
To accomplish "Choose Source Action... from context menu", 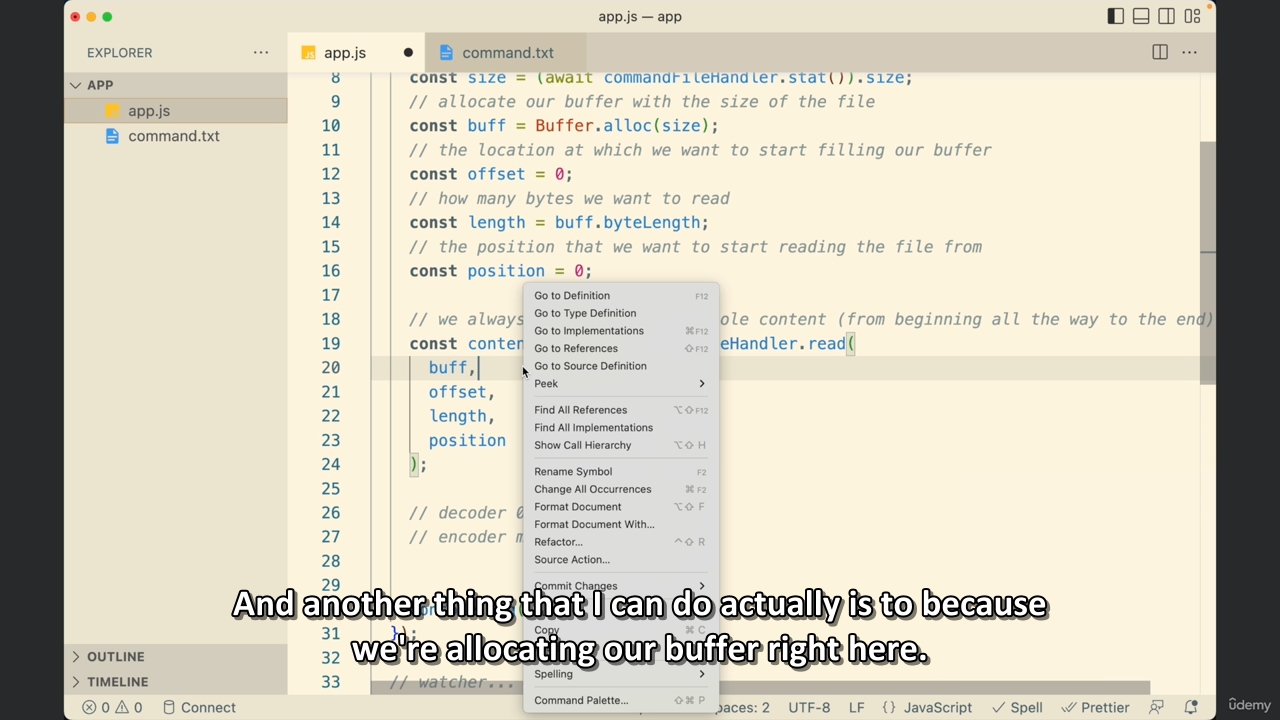I will (x=620, y=560).
